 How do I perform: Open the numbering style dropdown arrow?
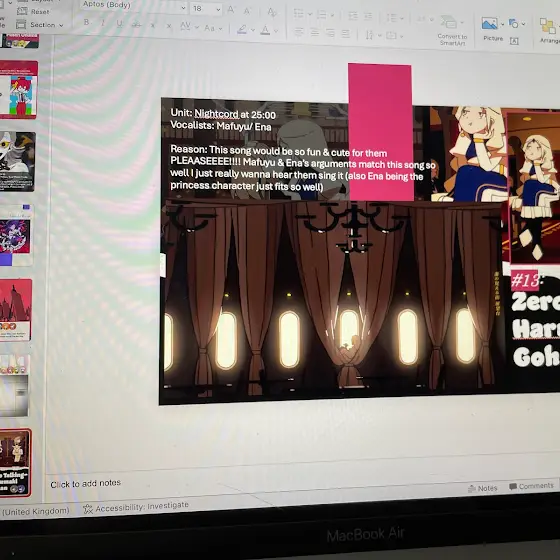point(332,15)
